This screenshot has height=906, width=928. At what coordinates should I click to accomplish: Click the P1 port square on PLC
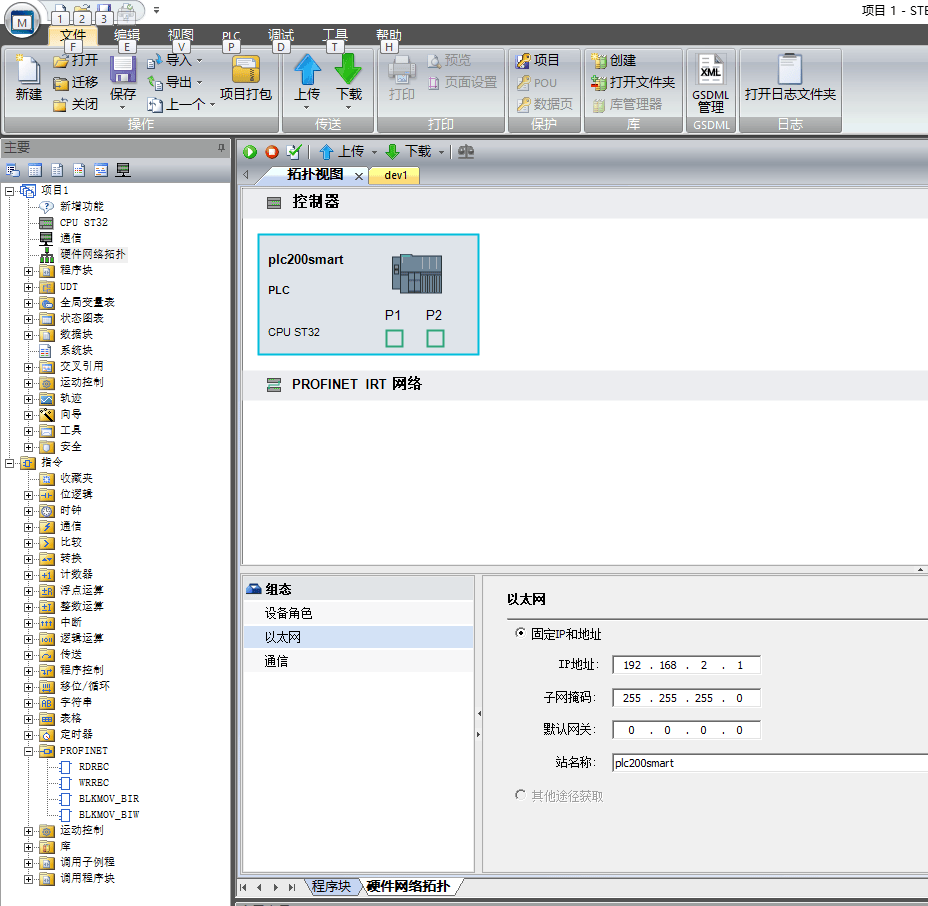[x=394, y=338]
